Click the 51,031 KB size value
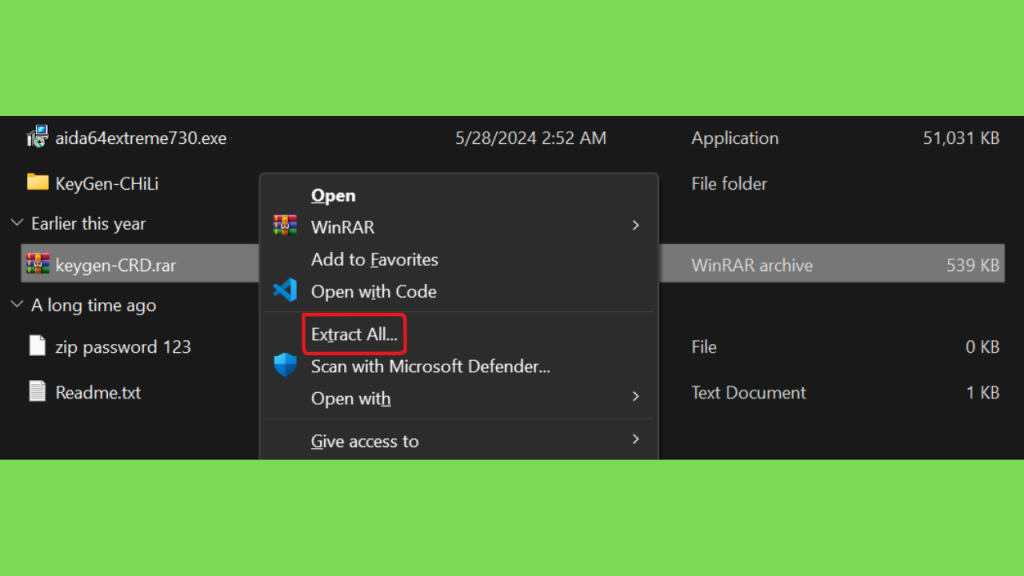 point(961,138)
